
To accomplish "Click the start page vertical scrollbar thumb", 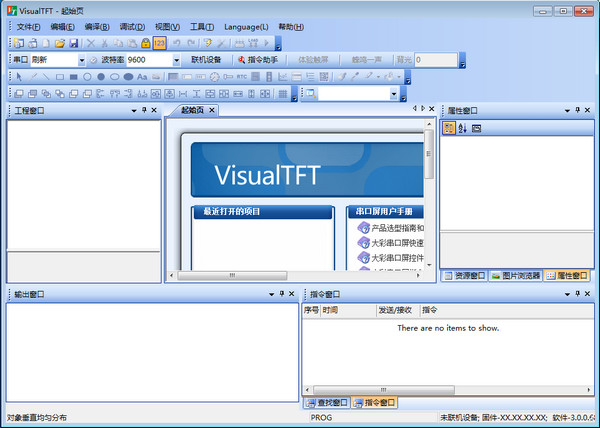I will pyautogui.click(x=429, y=154).
